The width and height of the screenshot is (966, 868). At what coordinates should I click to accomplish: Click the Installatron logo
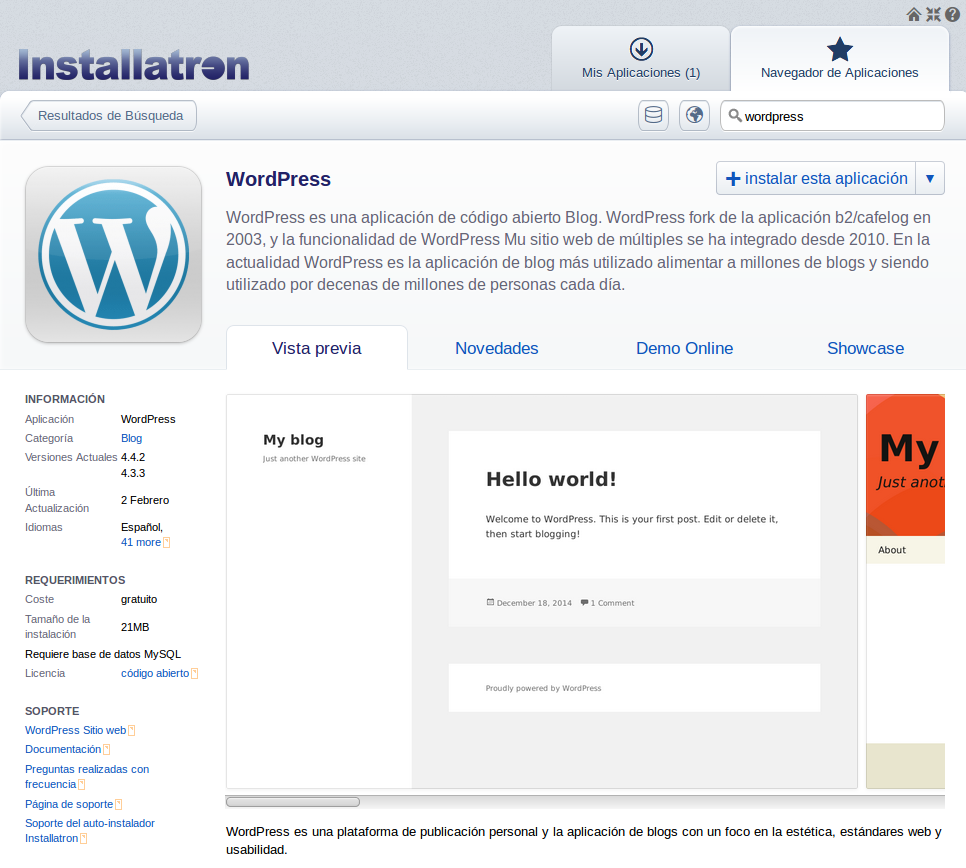134,65
